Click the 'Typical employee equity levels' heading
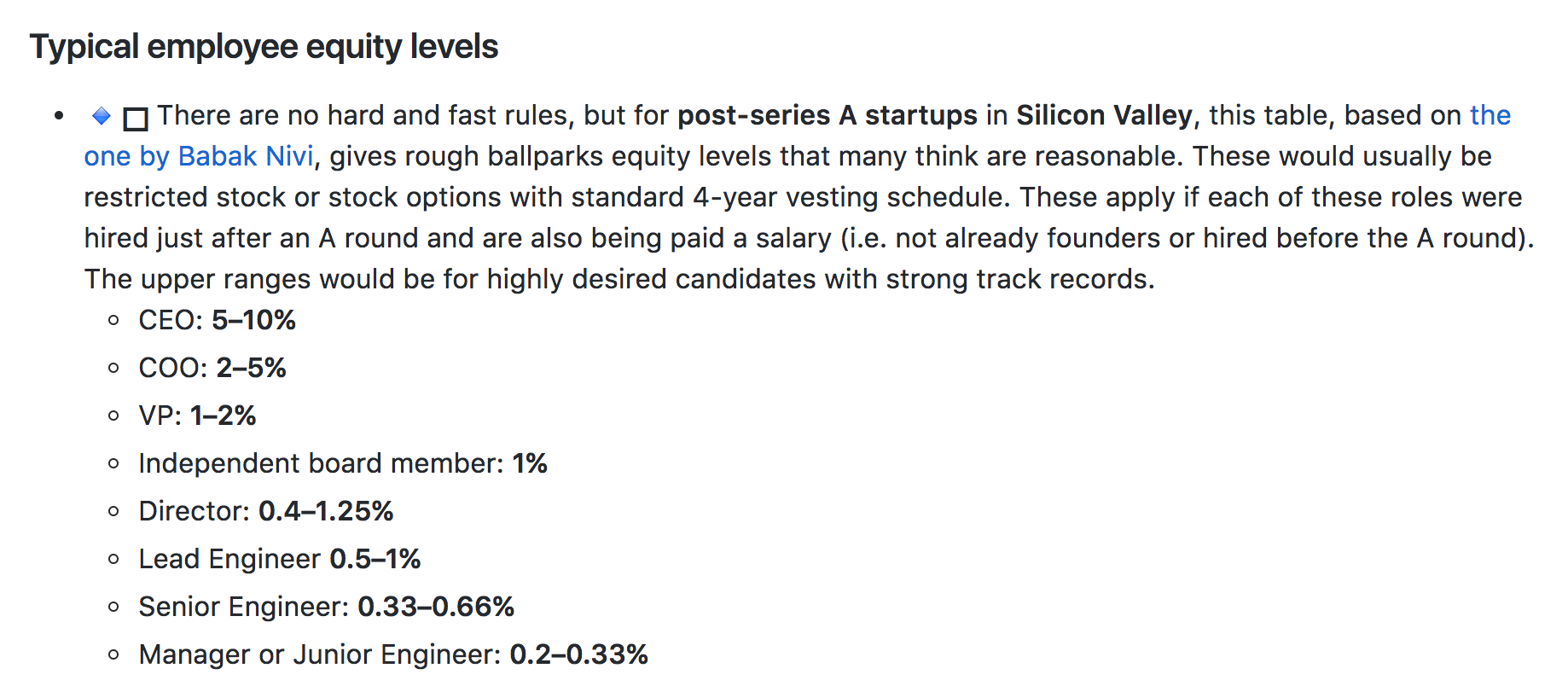Screen dimensions: 1568x686 [264, 46]
